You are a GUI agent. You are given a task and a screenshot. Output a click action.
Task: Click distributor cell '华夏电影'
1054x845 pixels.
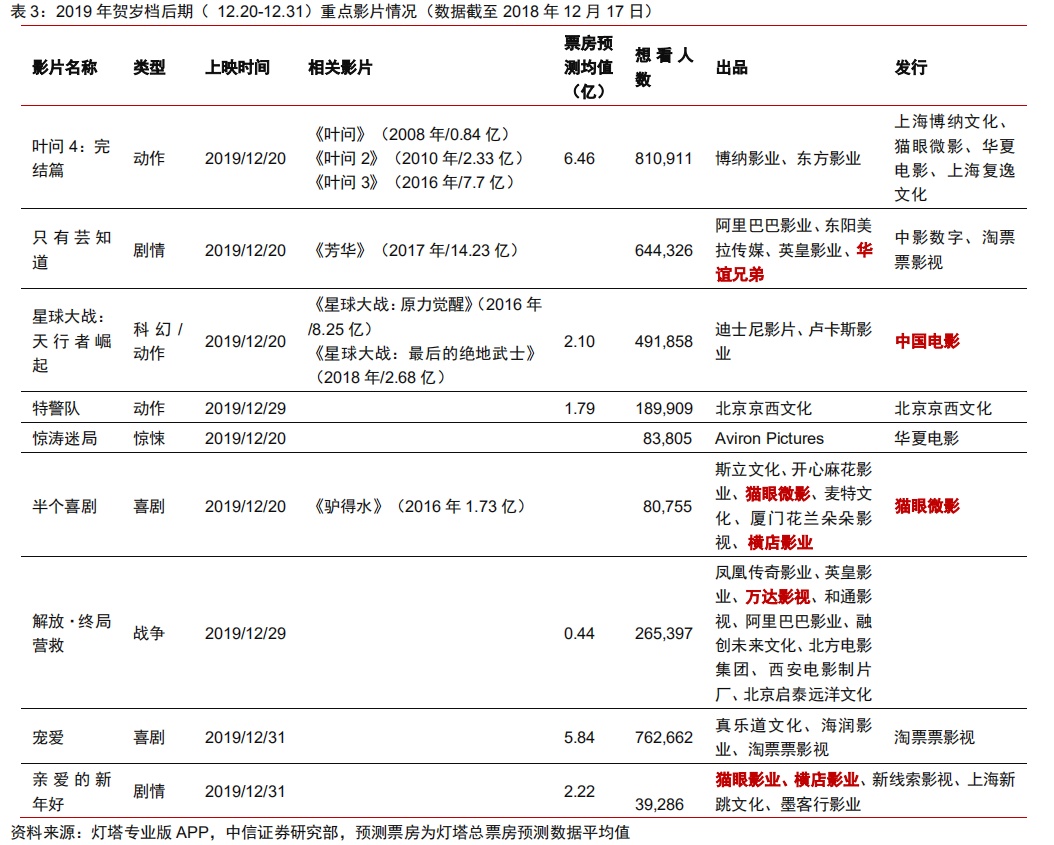pos(927,438)
